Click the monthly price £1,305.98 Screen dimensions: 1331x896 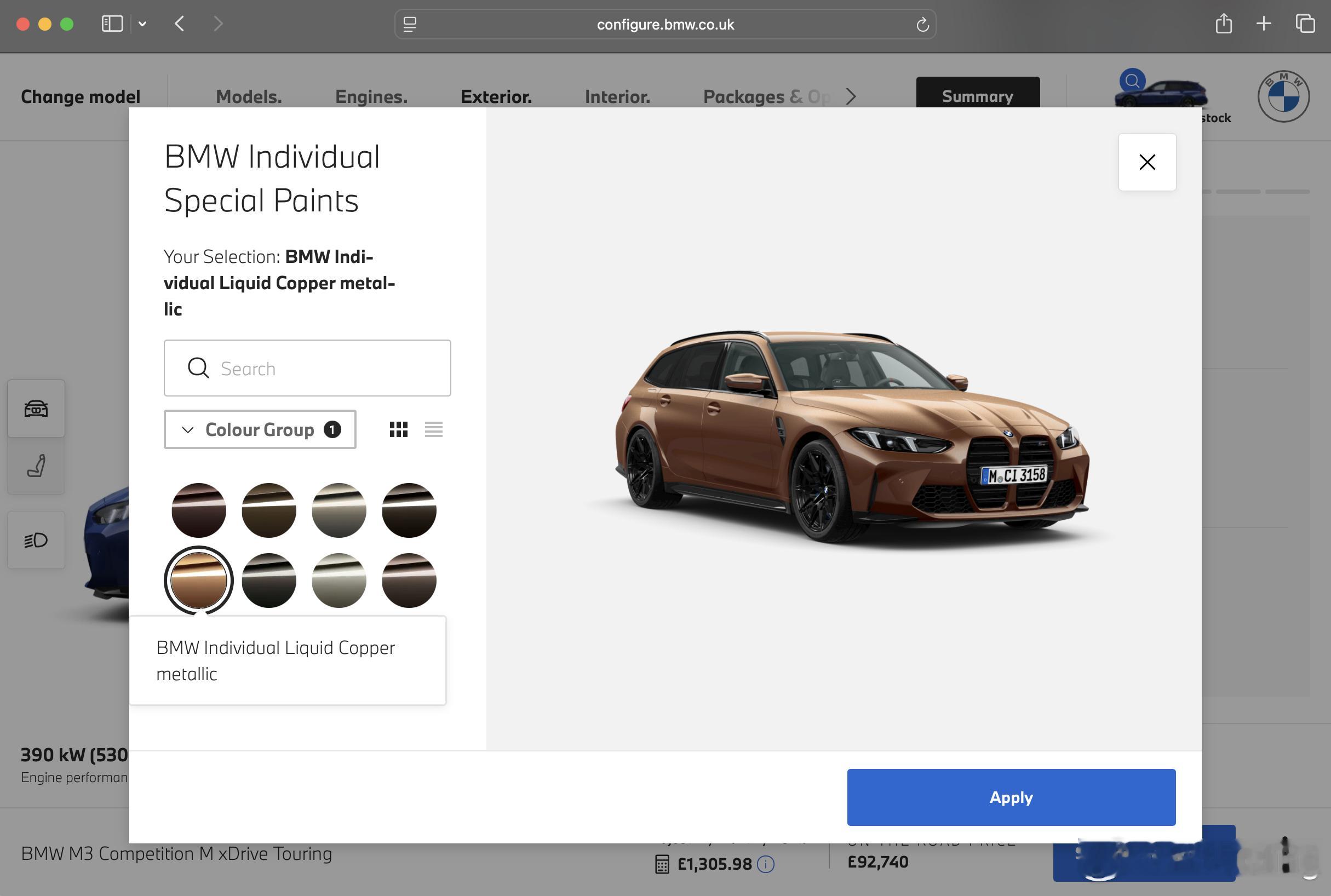(x=714, y=864)
